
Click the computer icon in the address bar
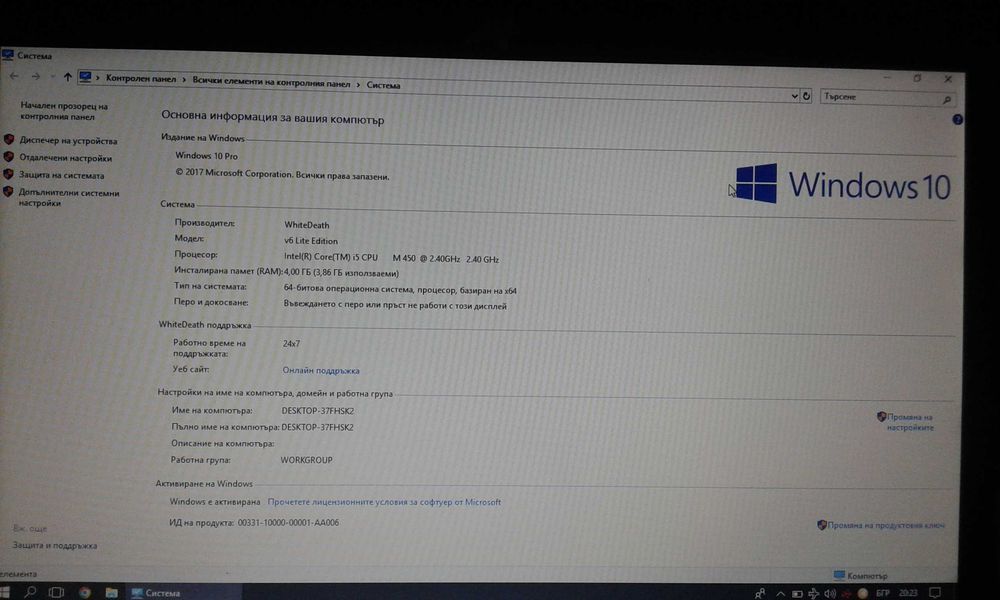(x=85, y=77)
